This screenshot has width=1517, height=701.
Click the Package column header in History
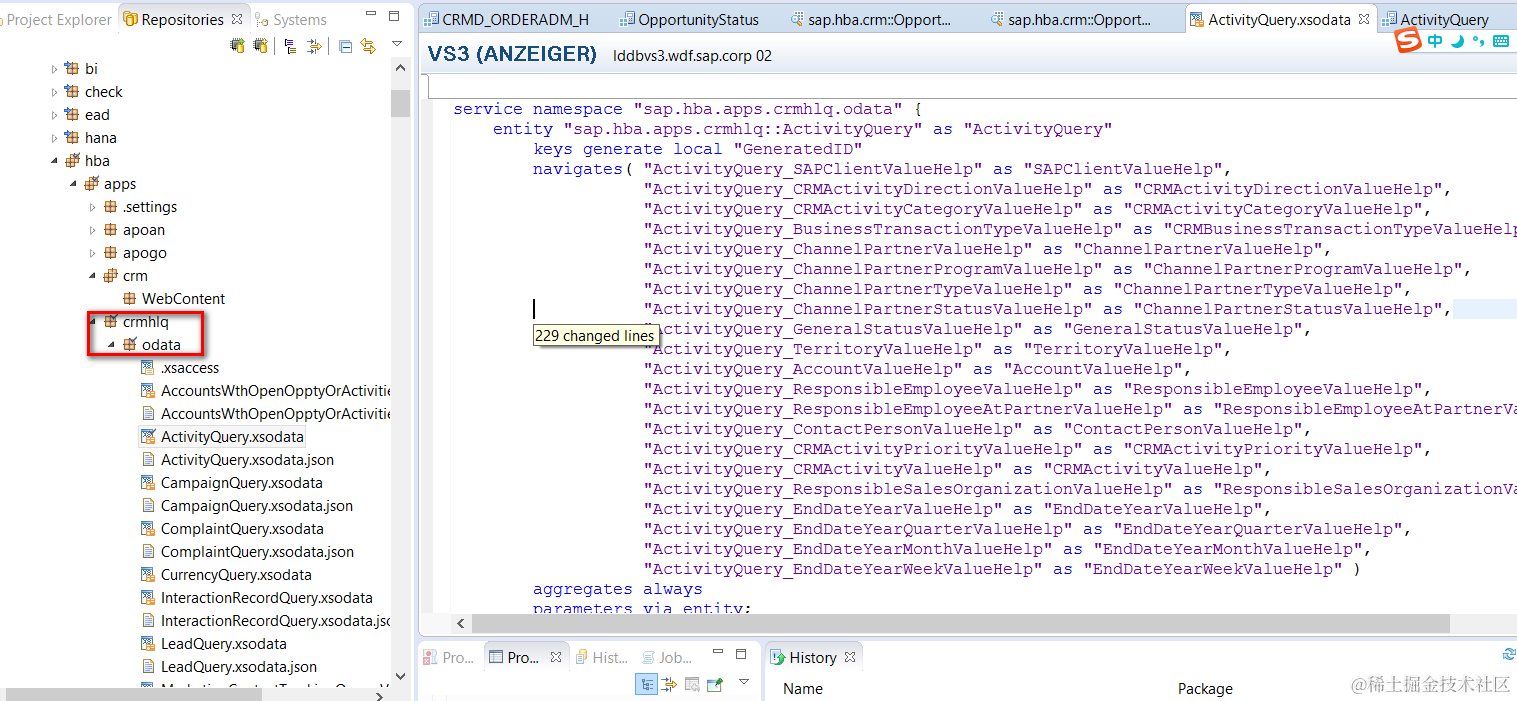(1205, 688)
